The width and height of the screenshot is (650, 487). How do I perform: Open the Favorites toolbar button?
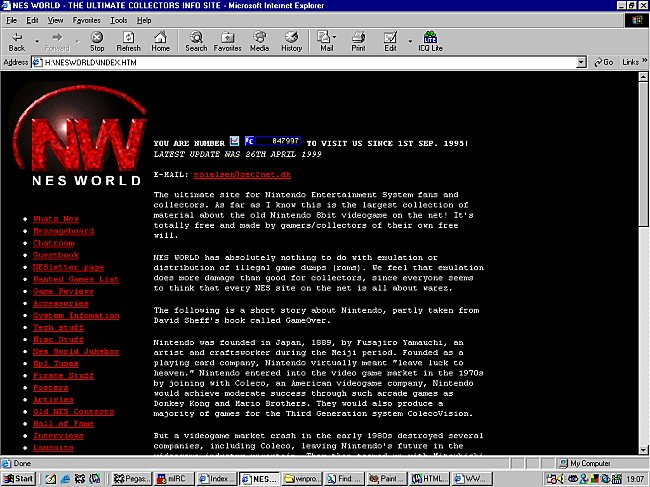tap(227, 40)
